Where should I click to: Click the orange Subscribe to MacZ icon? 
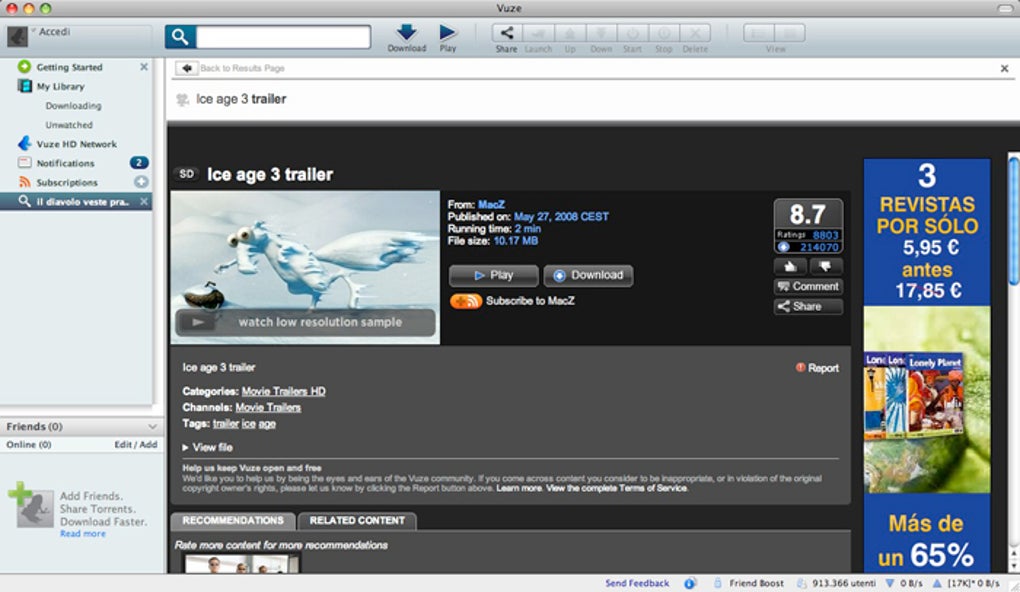pyautogui.click(x=466, y=301)
